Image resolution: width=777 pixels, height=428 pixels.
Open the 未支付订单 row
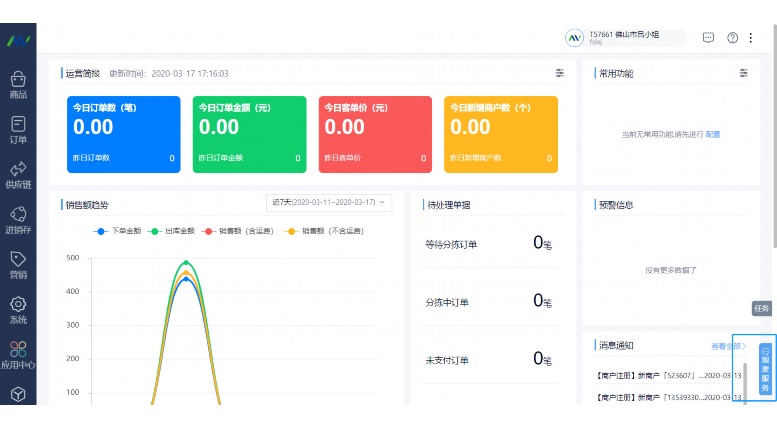(490, 359)
